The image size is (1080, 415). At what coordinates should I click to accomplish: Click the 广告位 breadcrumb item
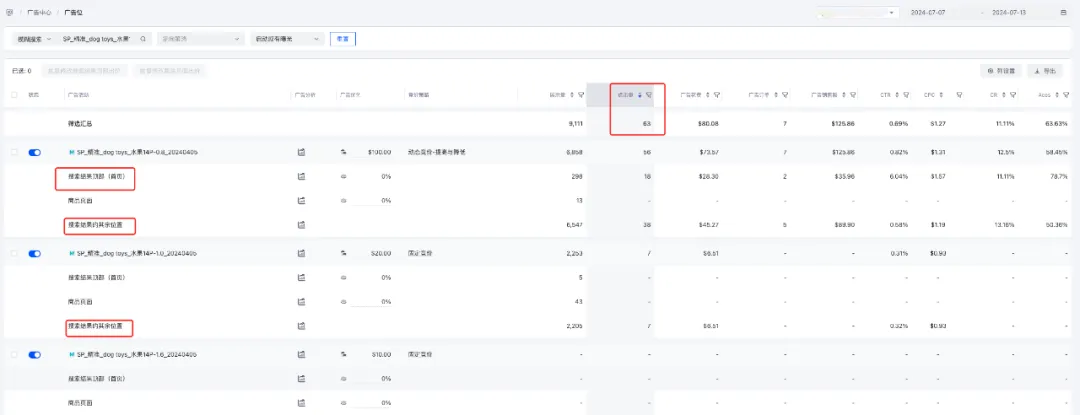[73, 12]
